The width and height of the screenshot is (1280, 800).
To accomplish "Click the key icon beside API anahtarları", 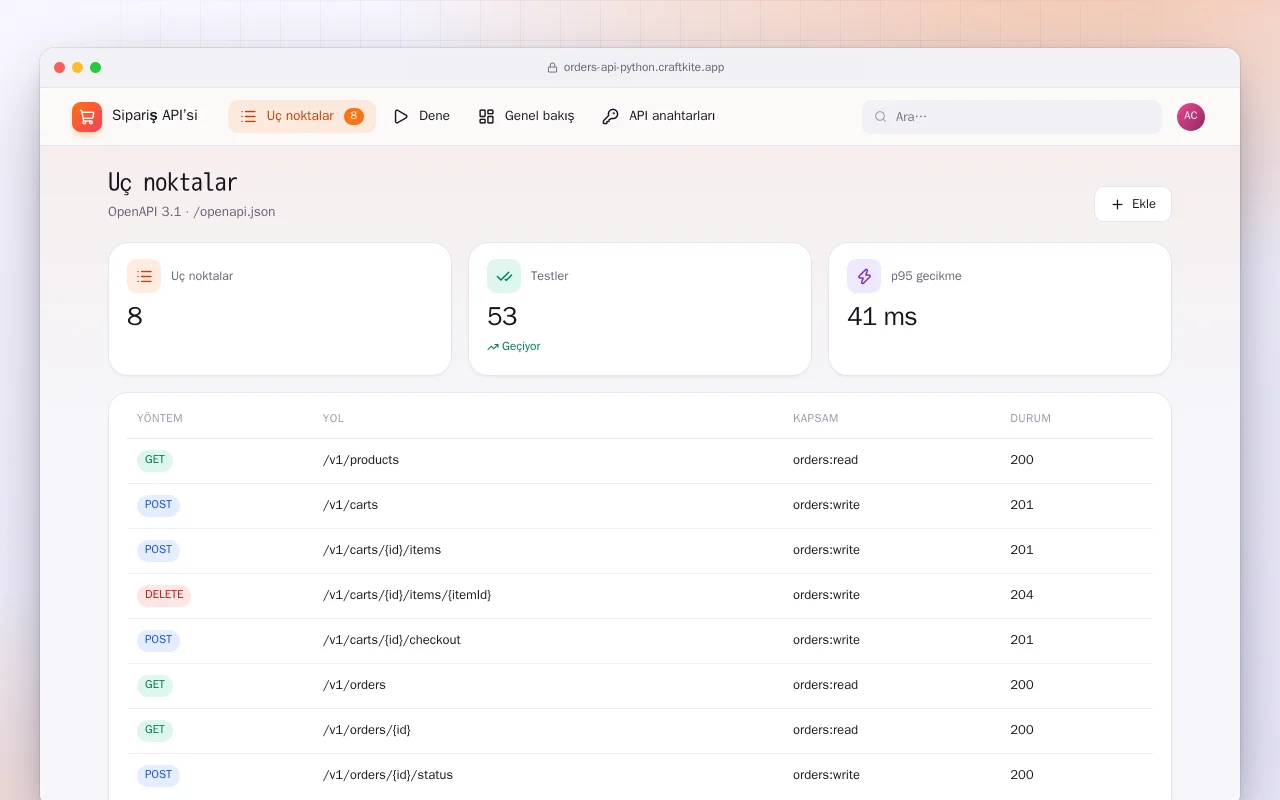I will [611, 116].
